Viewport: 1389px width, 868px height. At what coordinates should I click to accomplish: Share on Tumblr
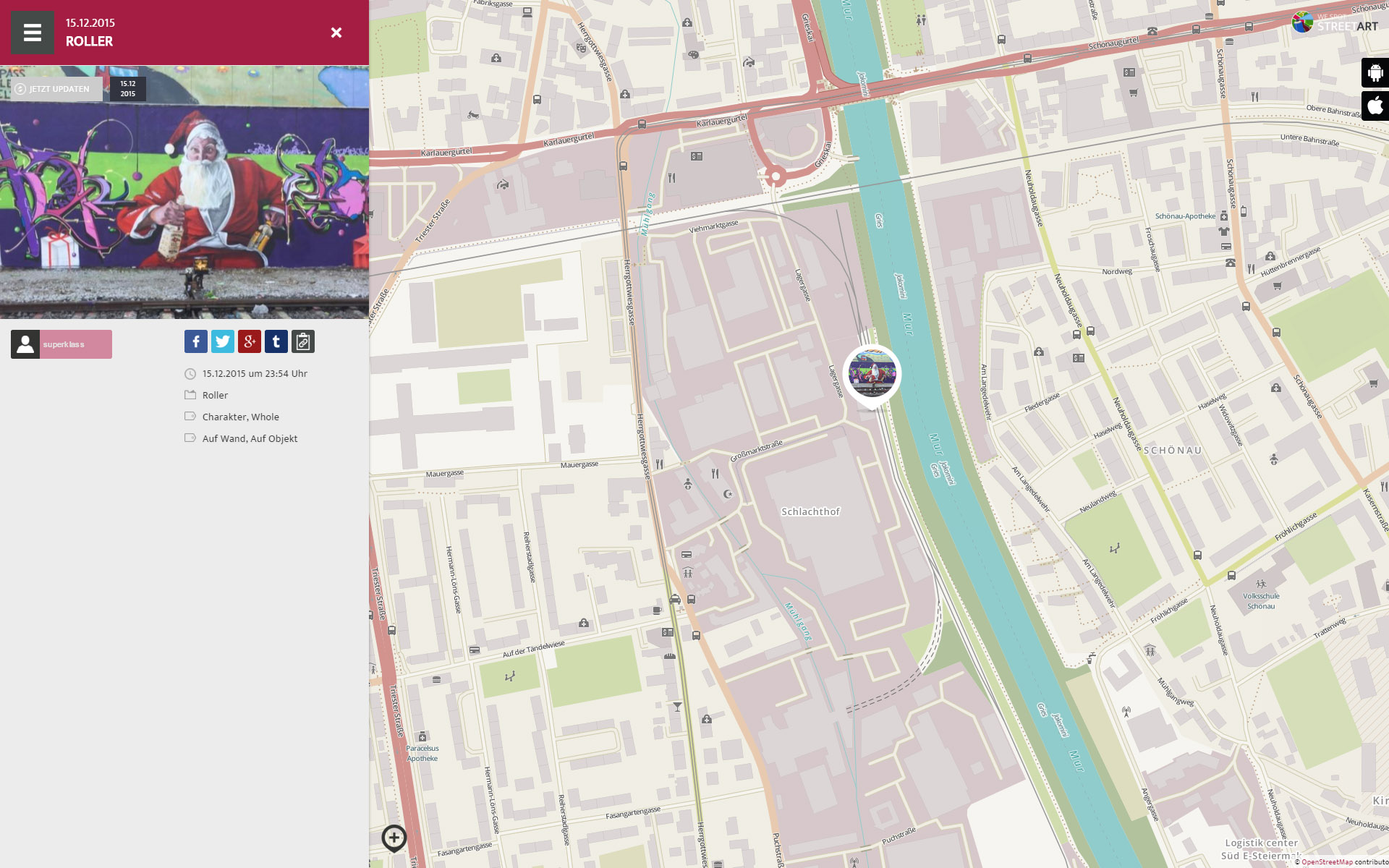pyautogui.click(x=276, y=341)
